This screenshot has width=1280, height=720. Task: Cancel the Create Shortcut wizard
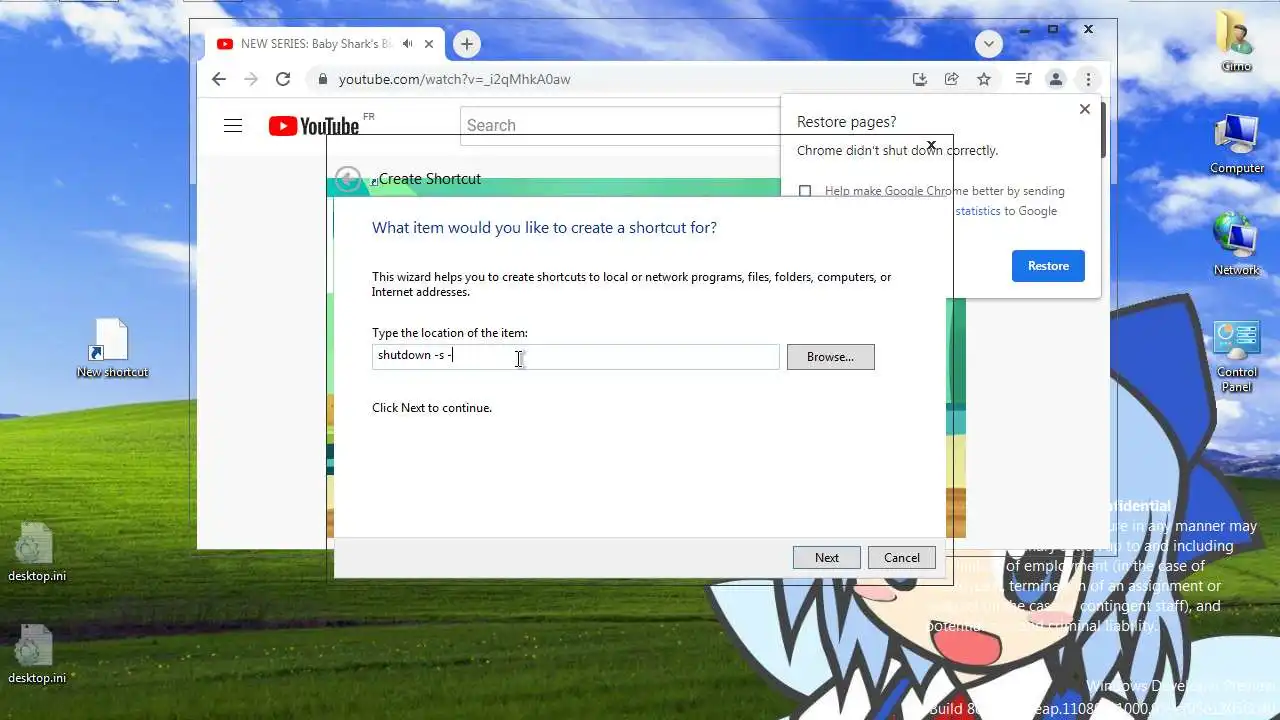(x=901, y=558)
